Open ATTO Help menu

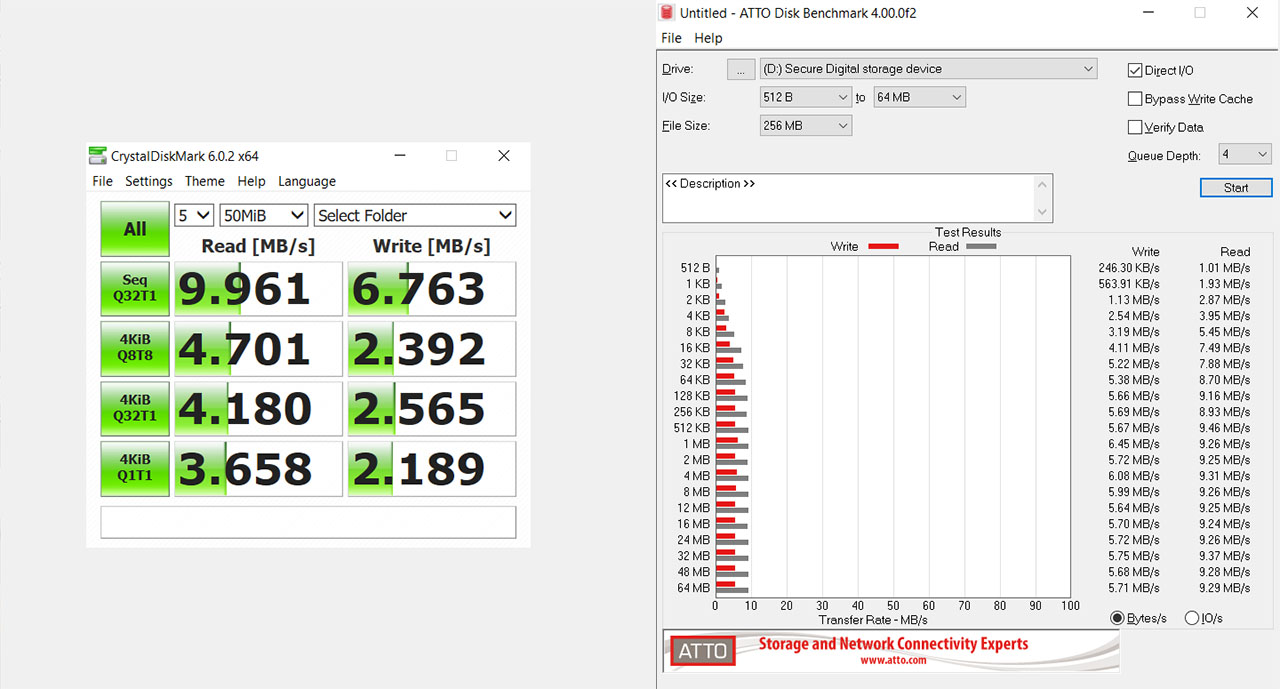[708, 38]
